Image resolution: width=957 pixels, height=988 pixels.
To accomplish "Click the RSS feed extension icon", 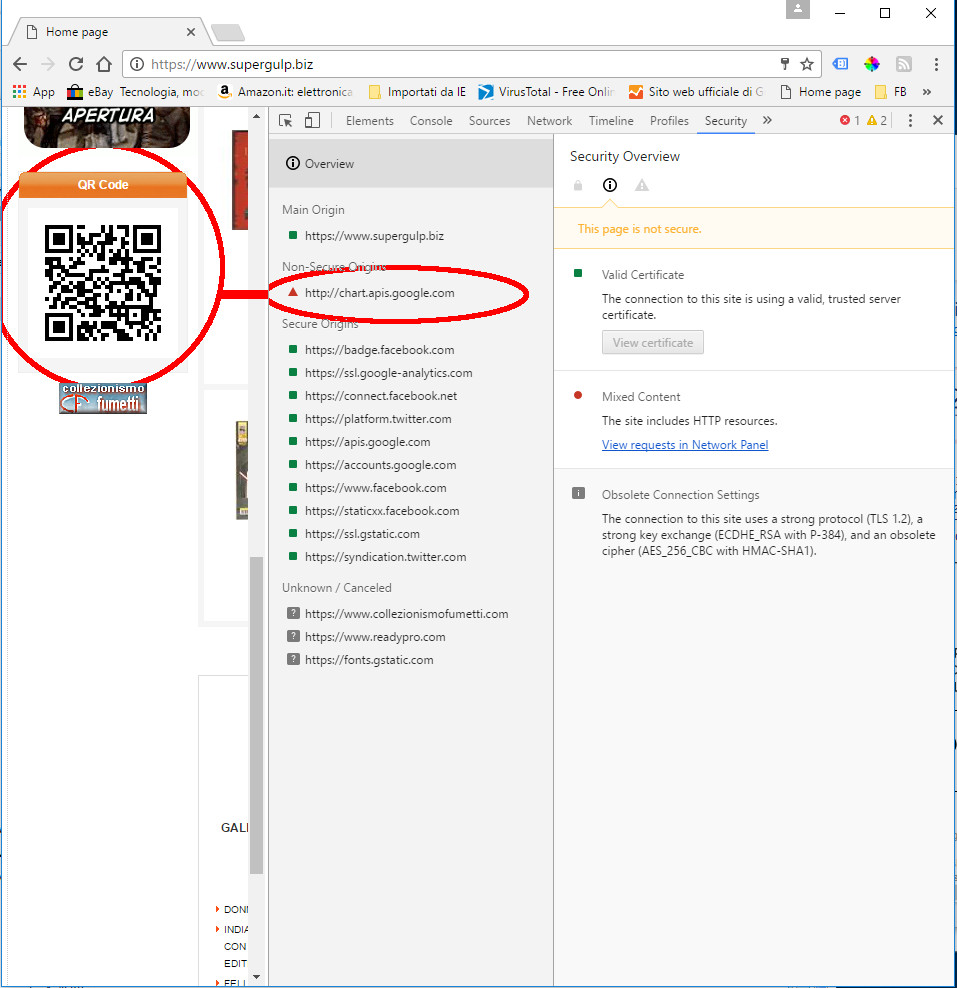I will click(904, 64).
